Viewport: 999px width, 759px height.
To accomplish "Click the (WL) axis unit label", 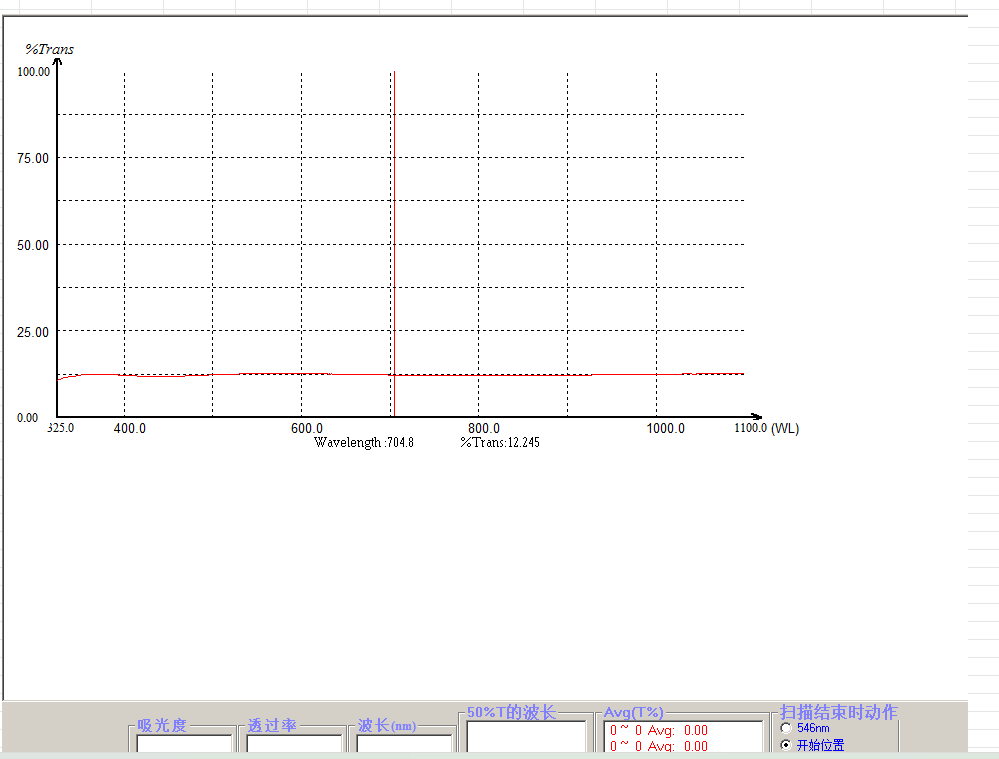I will click(x=785, y=428).
